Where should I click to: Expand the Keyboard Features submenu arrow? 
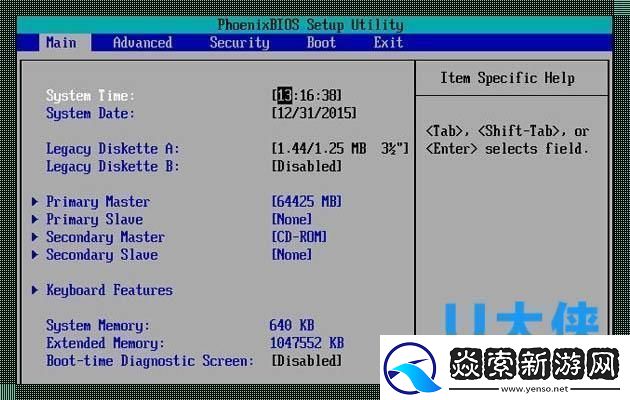35,291
